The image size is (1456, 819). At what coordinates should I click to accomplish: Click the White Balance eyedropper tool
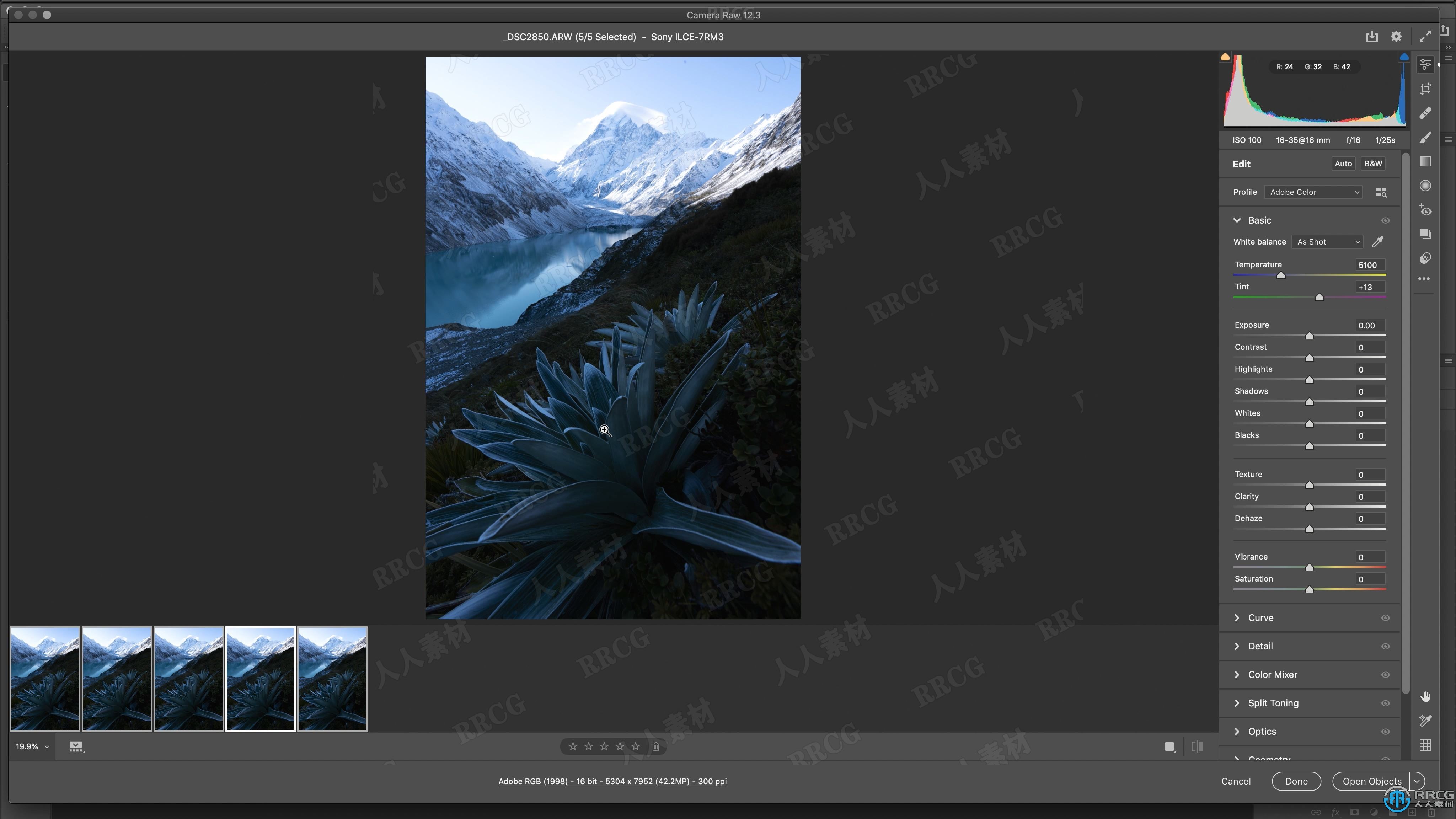click(x=1378, y=241)
